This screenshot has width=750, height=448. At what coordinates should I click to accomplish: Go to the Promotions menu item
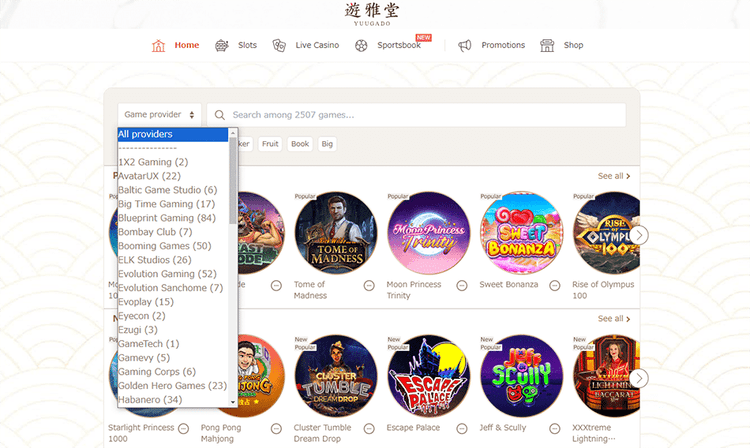(x=503, y=45)
